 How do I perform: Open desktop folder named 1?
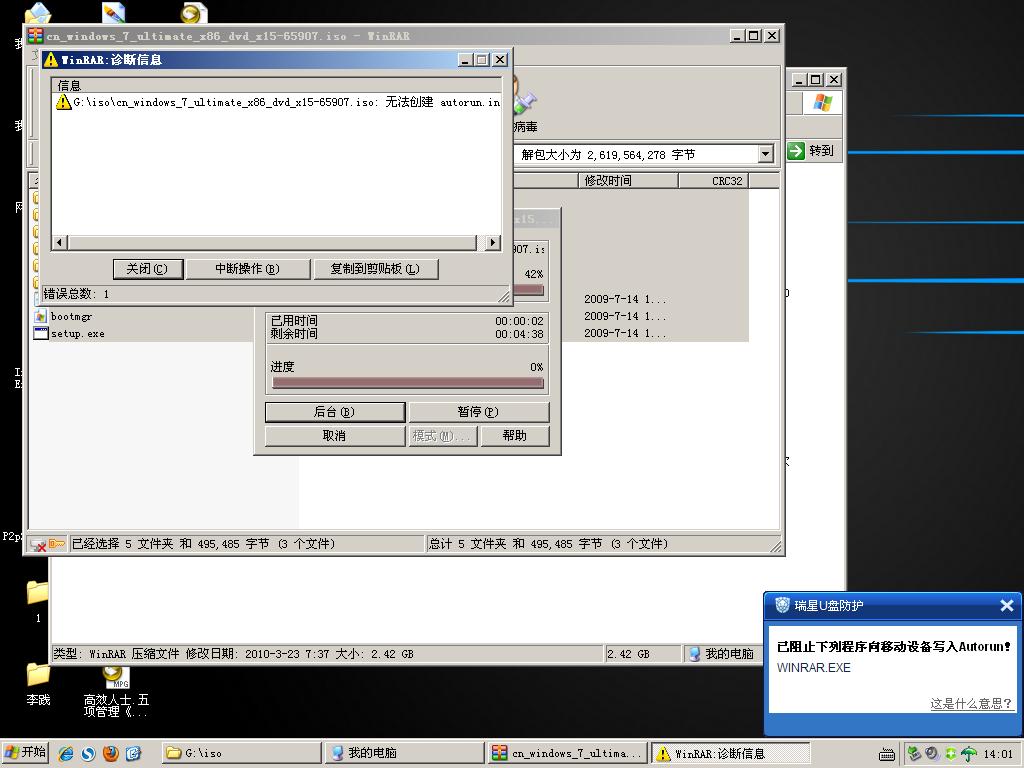pyautogui.click(x=38, y=601)
